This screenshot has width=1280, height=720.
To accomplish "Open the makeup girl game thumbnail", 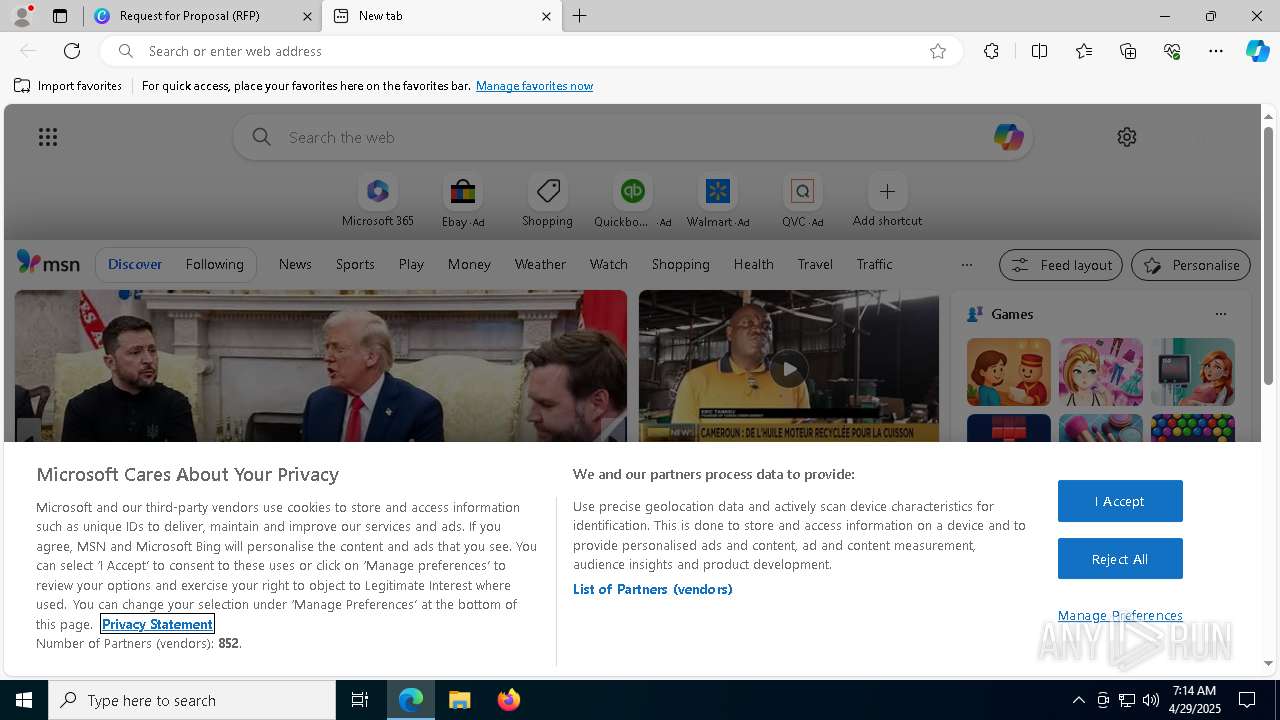I will click(x=1101, y=372).
